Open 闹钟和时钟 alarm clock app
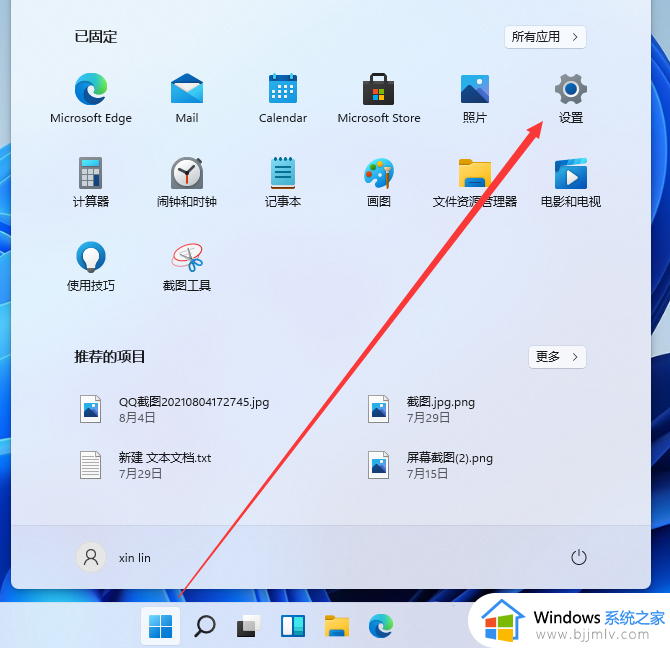Image resolution: width=670 pixels, height=648 pixels. (187, 182)
